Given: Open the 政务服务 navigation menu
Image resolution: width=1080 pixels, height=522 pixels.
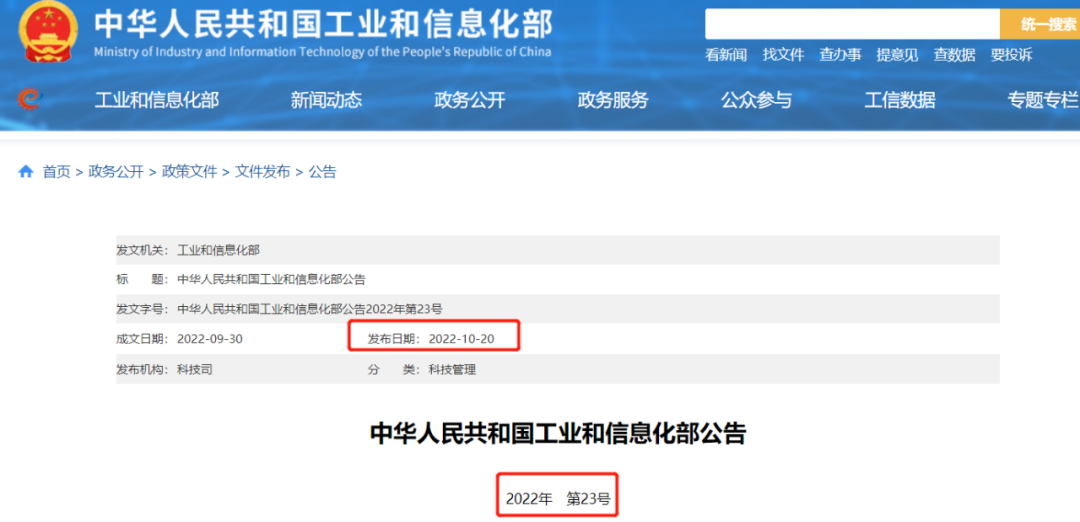Looking at the screenshot, I should (613, 100).
